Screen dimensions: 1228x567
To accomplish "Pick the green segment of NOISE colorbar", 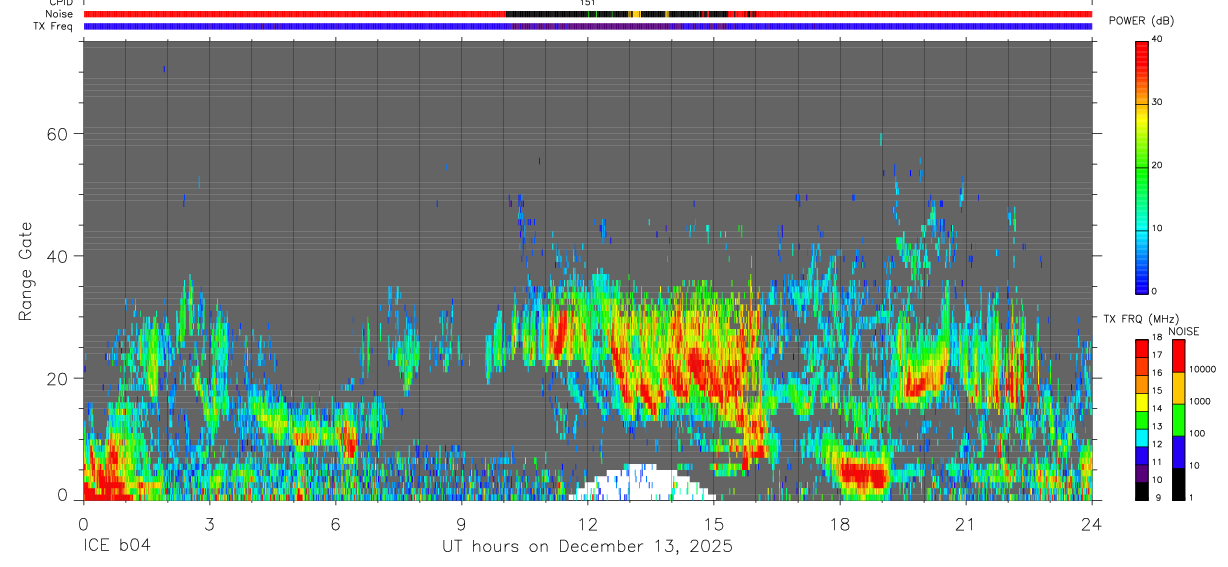I will pos(1178,419).
